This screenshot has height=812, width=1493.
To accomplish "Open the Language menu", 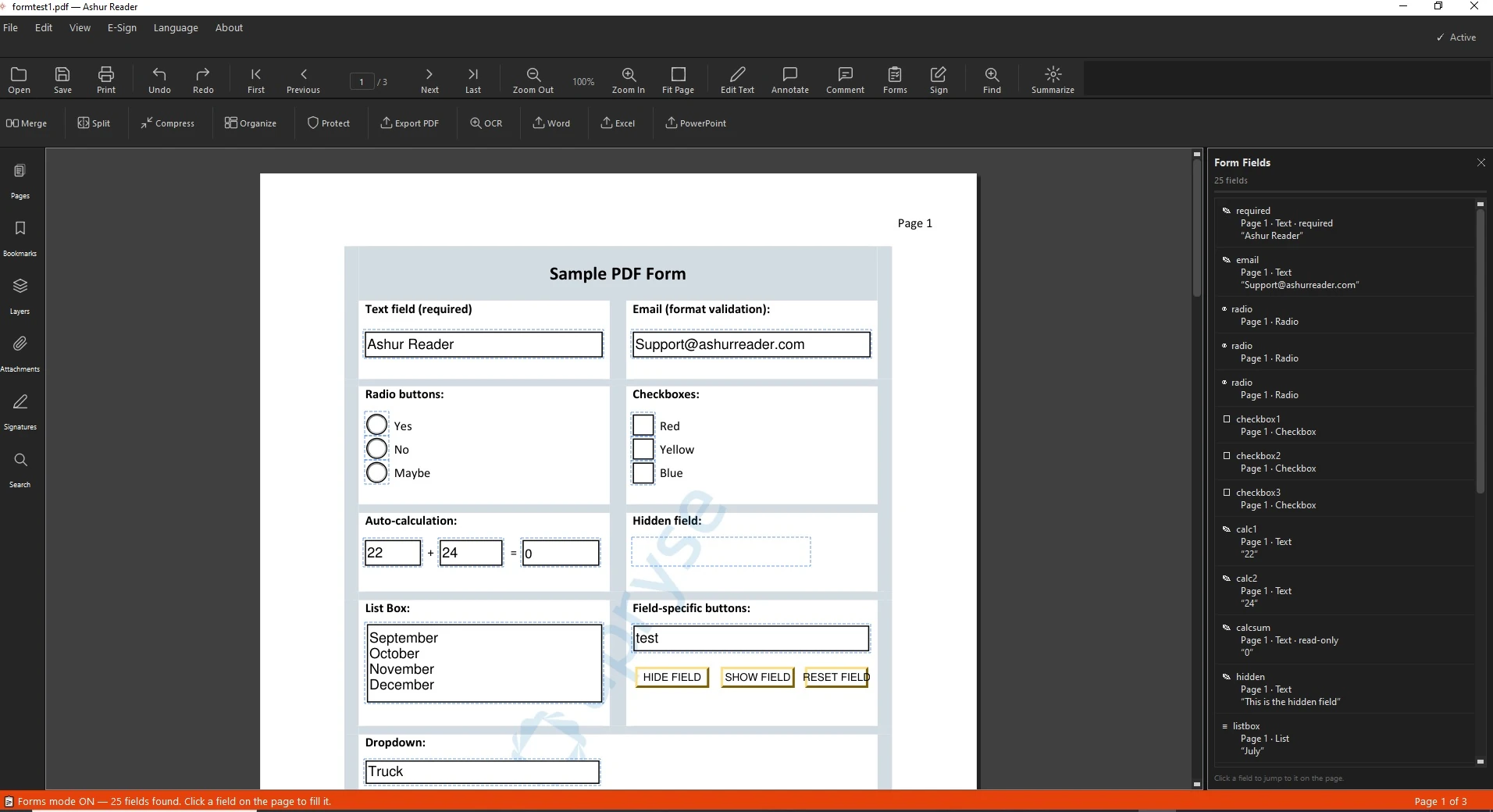I will pyautogui.click(x=176, y=27).
